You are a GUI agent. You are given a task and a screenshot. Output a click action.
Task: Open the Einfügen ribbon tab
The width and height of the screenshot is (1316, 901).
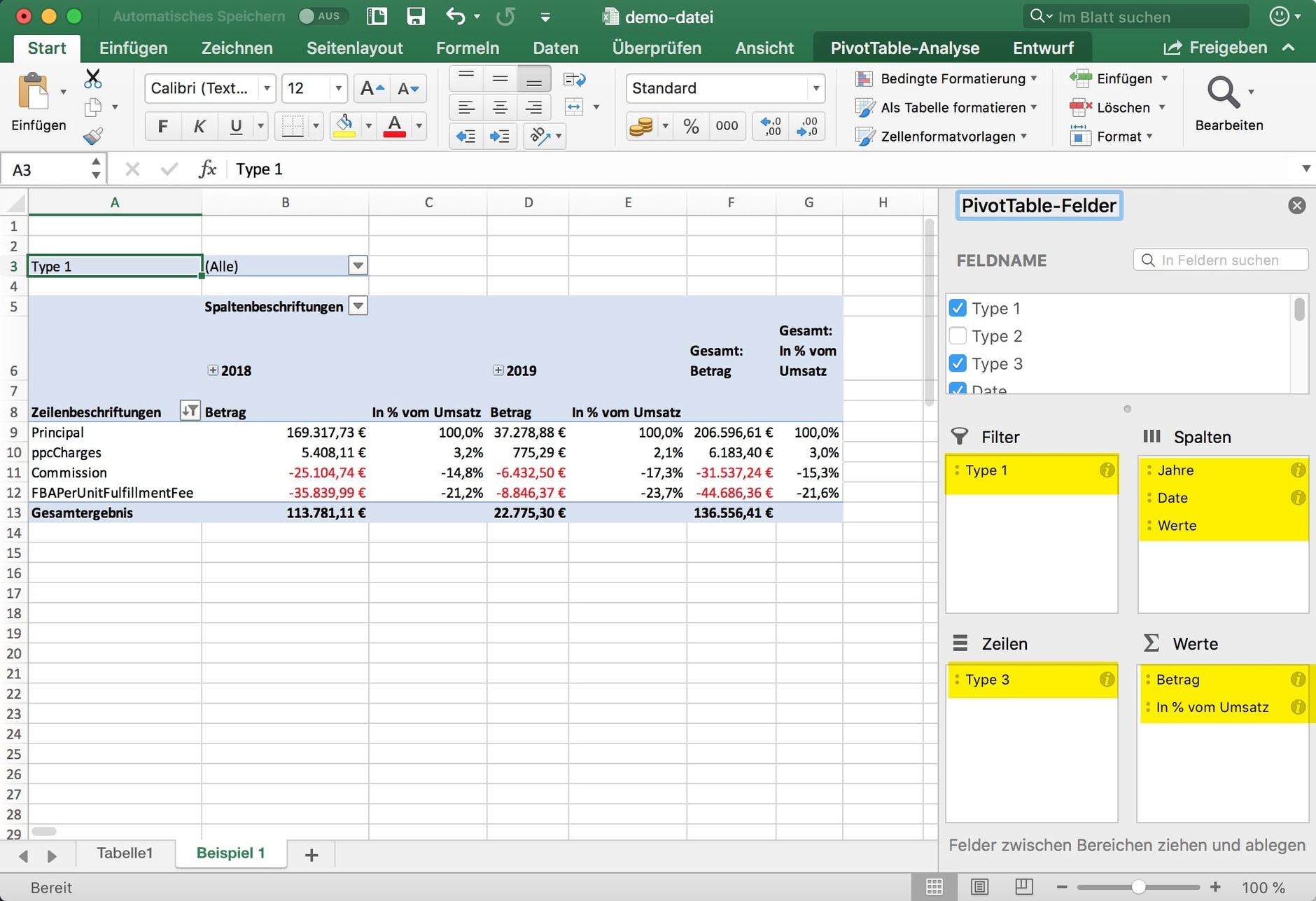tap(133, 48)
